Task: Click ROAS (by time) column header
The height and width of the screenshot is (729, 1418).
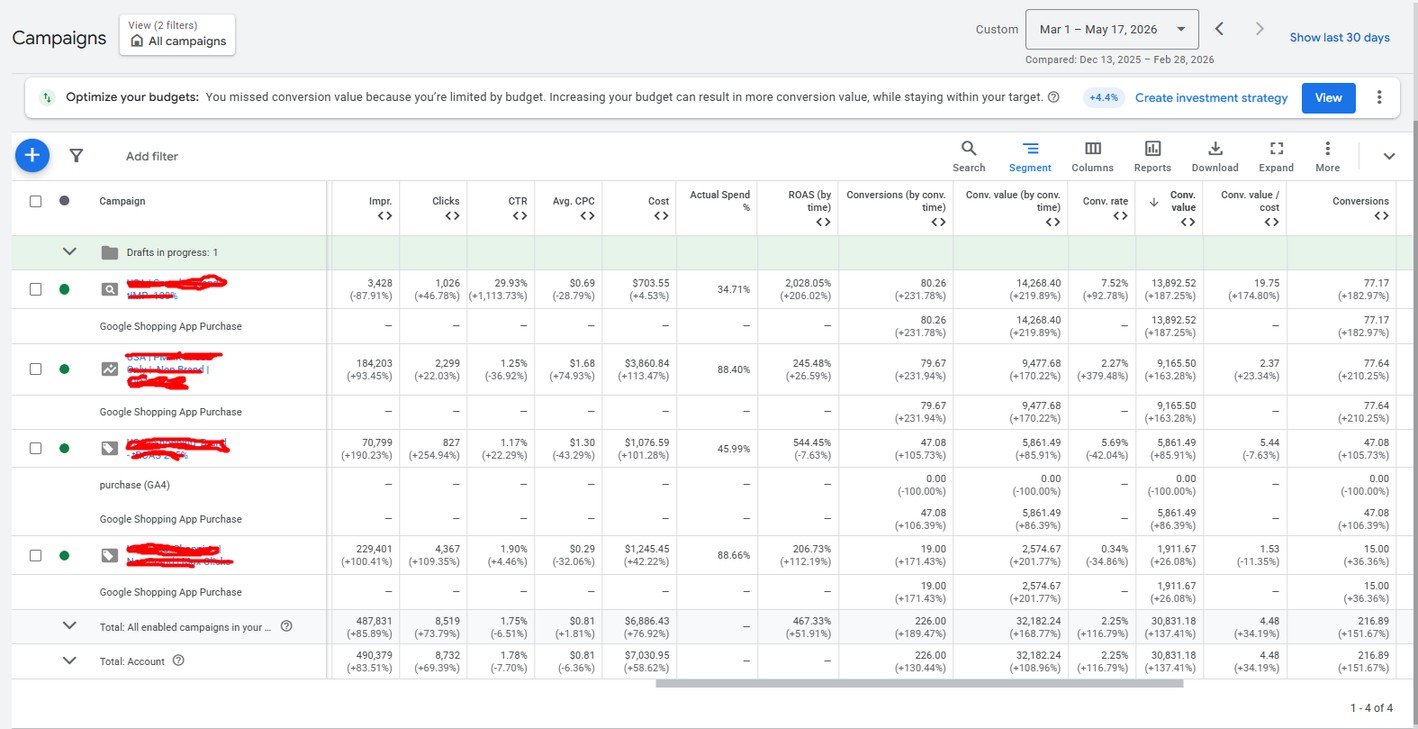Action: 811,201
